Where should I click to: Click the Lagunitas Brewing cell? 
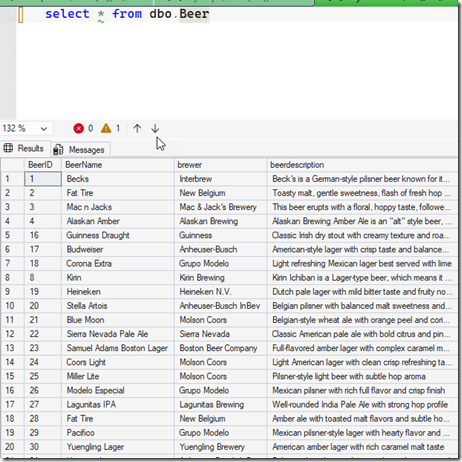(220, 405)
